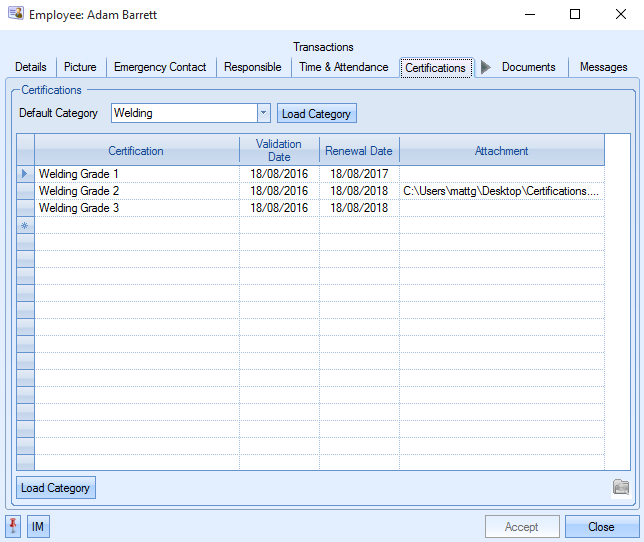Screen dimensions: 644x542
Task: Click the attachment folder icon
Action: [621, 487]
